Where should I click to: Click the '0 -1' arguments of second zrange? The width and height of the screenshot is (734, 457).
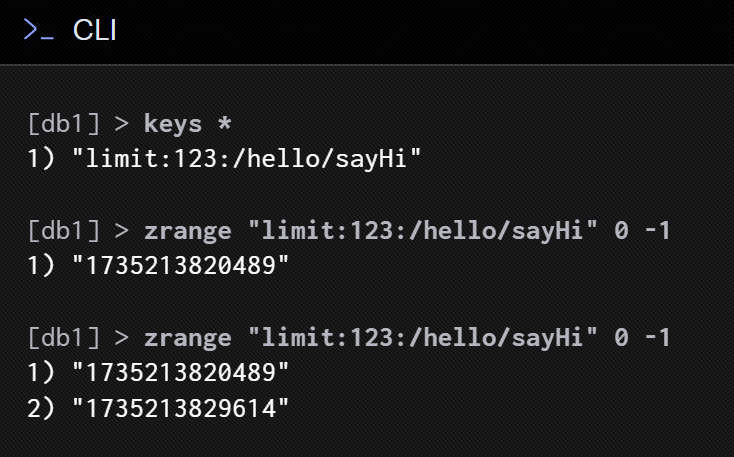click(x=642, y=338)
